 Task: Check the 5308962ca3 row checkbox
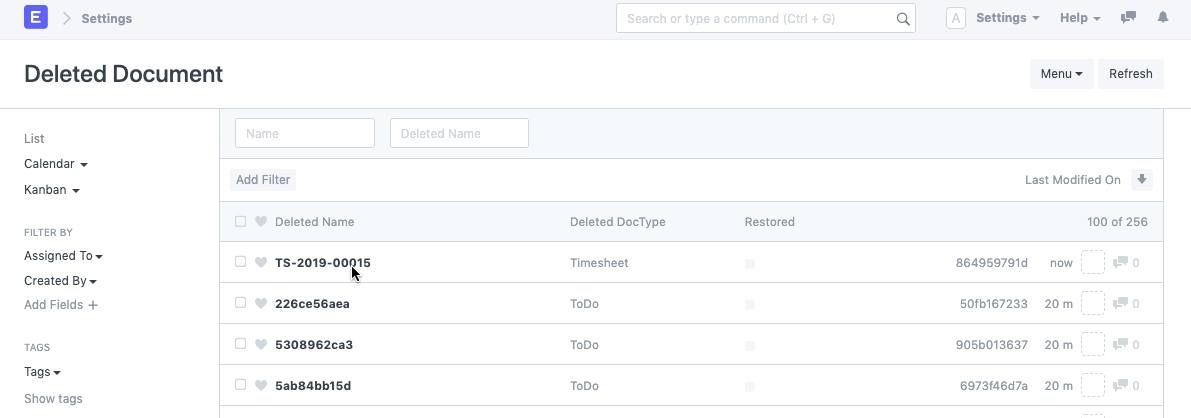[x=240, y=344]
